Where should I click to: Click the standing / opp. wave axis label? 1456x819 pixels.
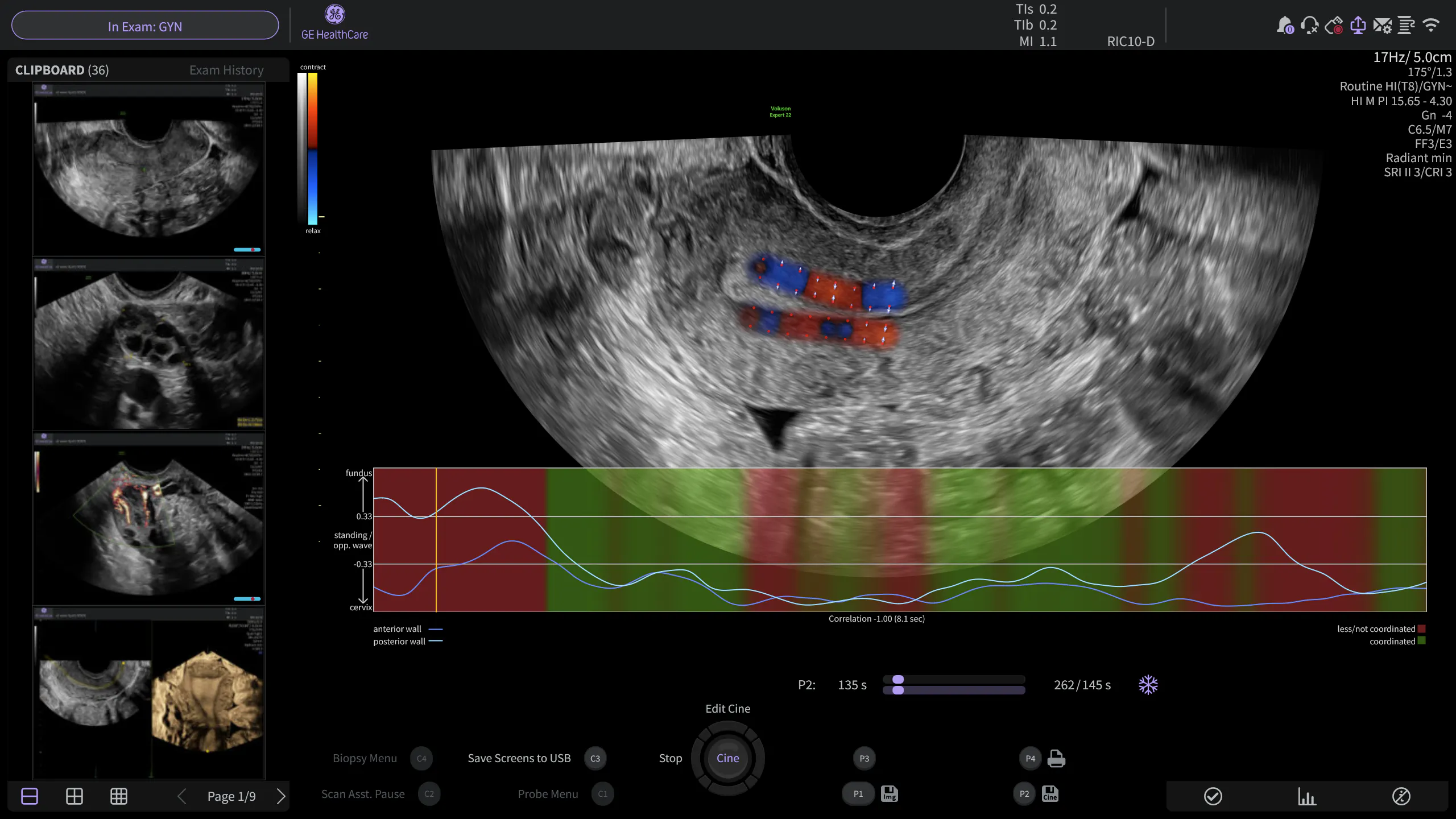pos(353,540)
